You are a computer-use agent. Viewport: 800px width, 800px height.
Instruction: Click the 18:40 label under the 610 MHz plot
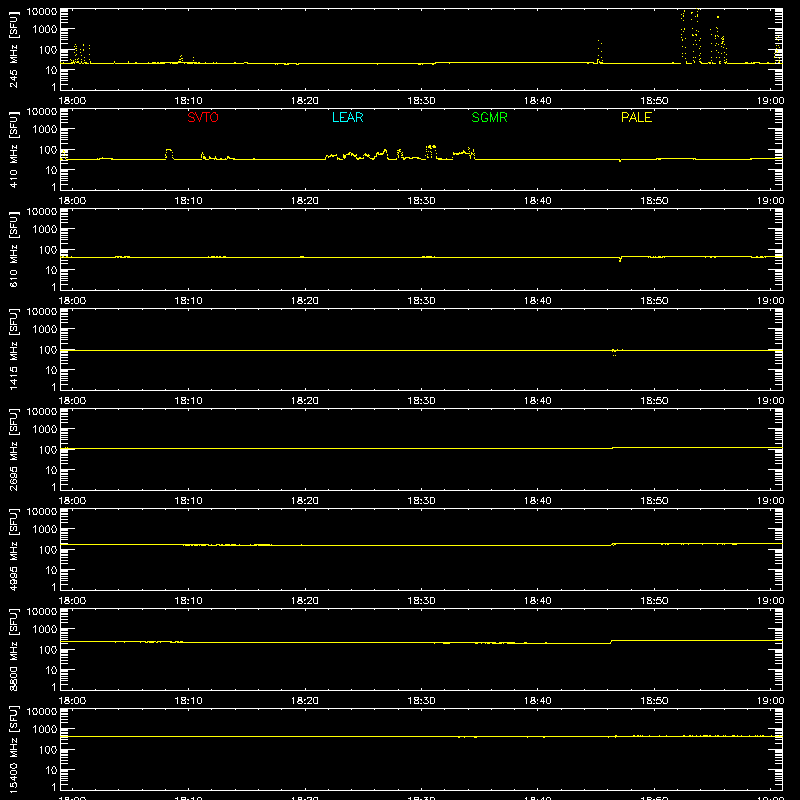[538, 301]
